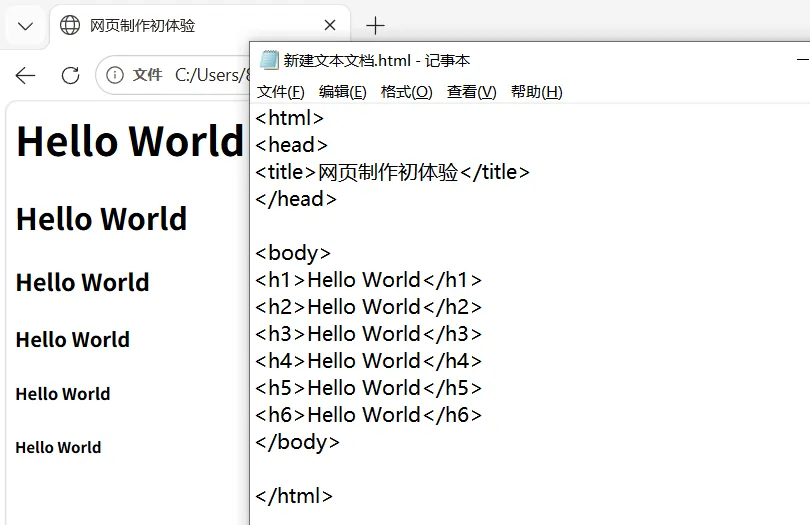
Task: Click the <h3>Hello World</h3> code line
Action: (x=368, y=334)
